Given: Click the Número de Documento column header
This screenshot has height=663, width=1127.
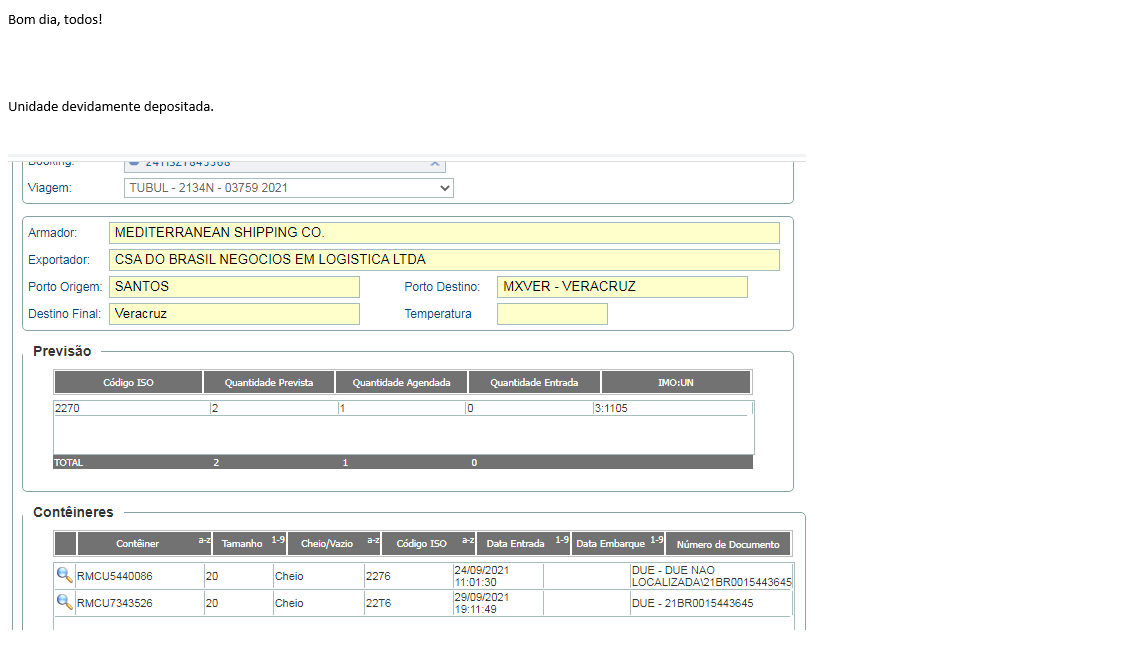Looking at the screenshot, I should (728, 544).
